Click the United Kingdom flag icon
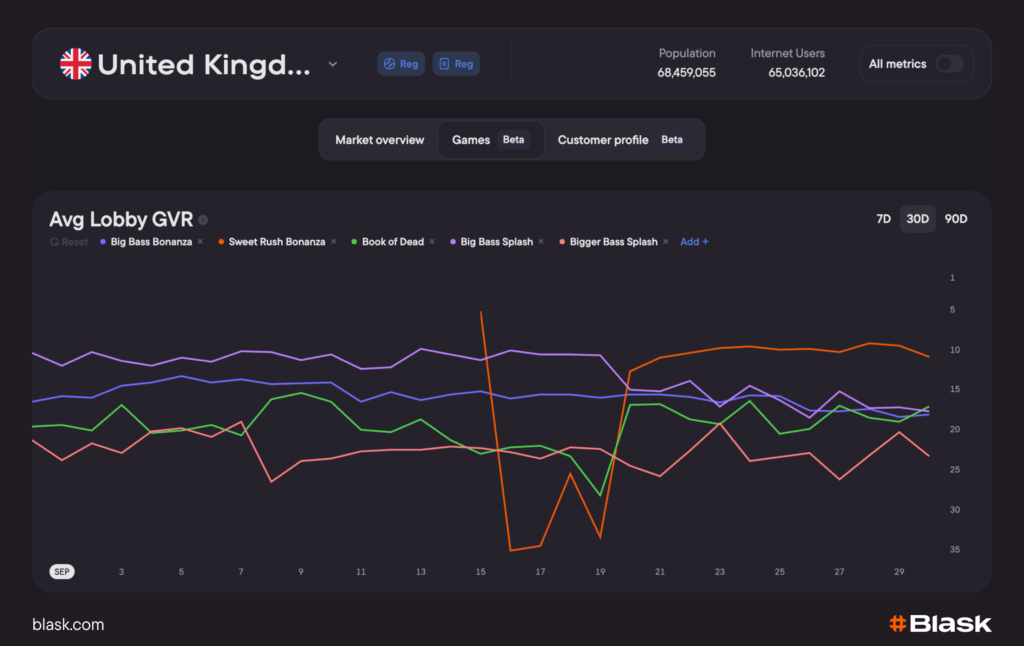This screenshot has width=1024, height=646. (75, 64)
